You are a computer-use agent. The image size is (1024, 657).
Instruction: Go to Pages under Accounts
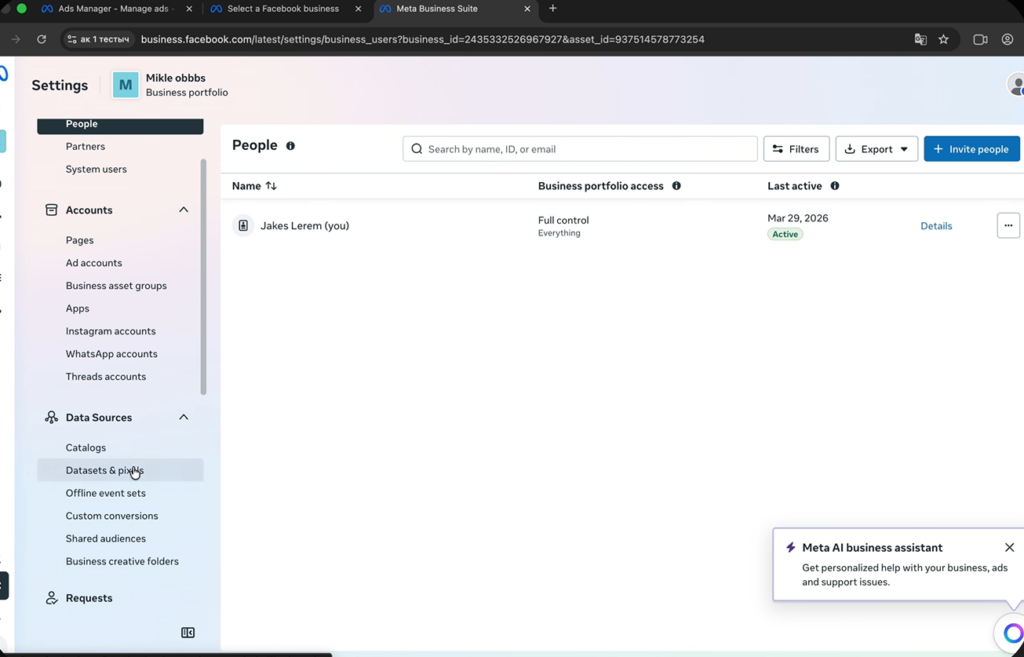[79, 240]
